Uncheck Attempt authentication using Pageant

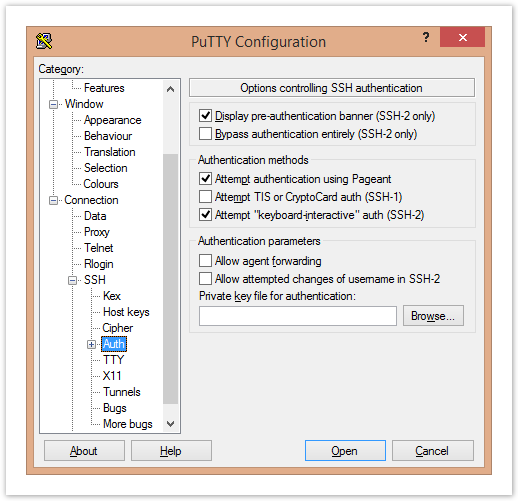click(205, 179)
